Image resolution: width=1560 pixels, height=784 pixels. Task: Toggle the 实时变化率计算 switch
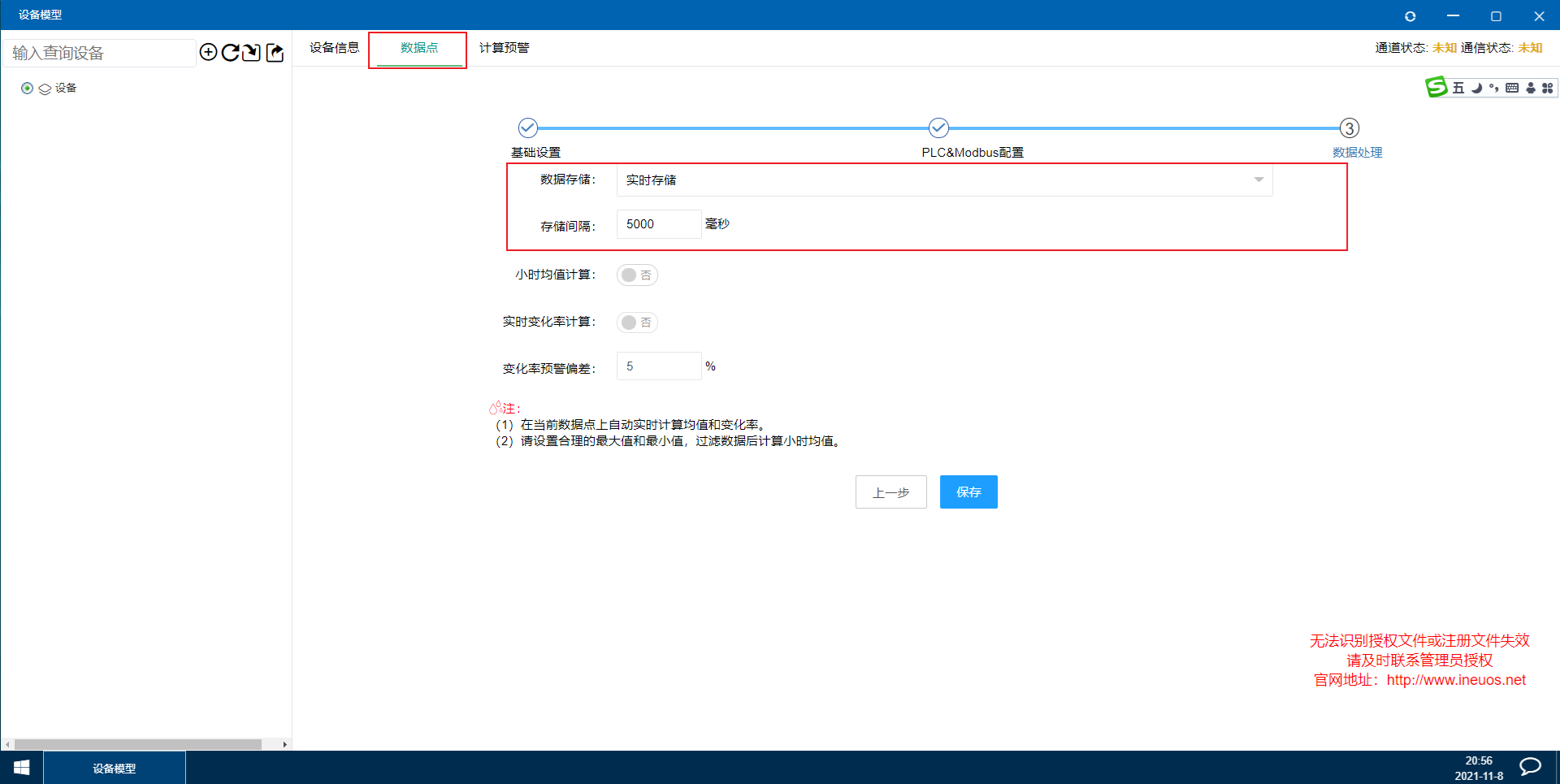(637, 323)
